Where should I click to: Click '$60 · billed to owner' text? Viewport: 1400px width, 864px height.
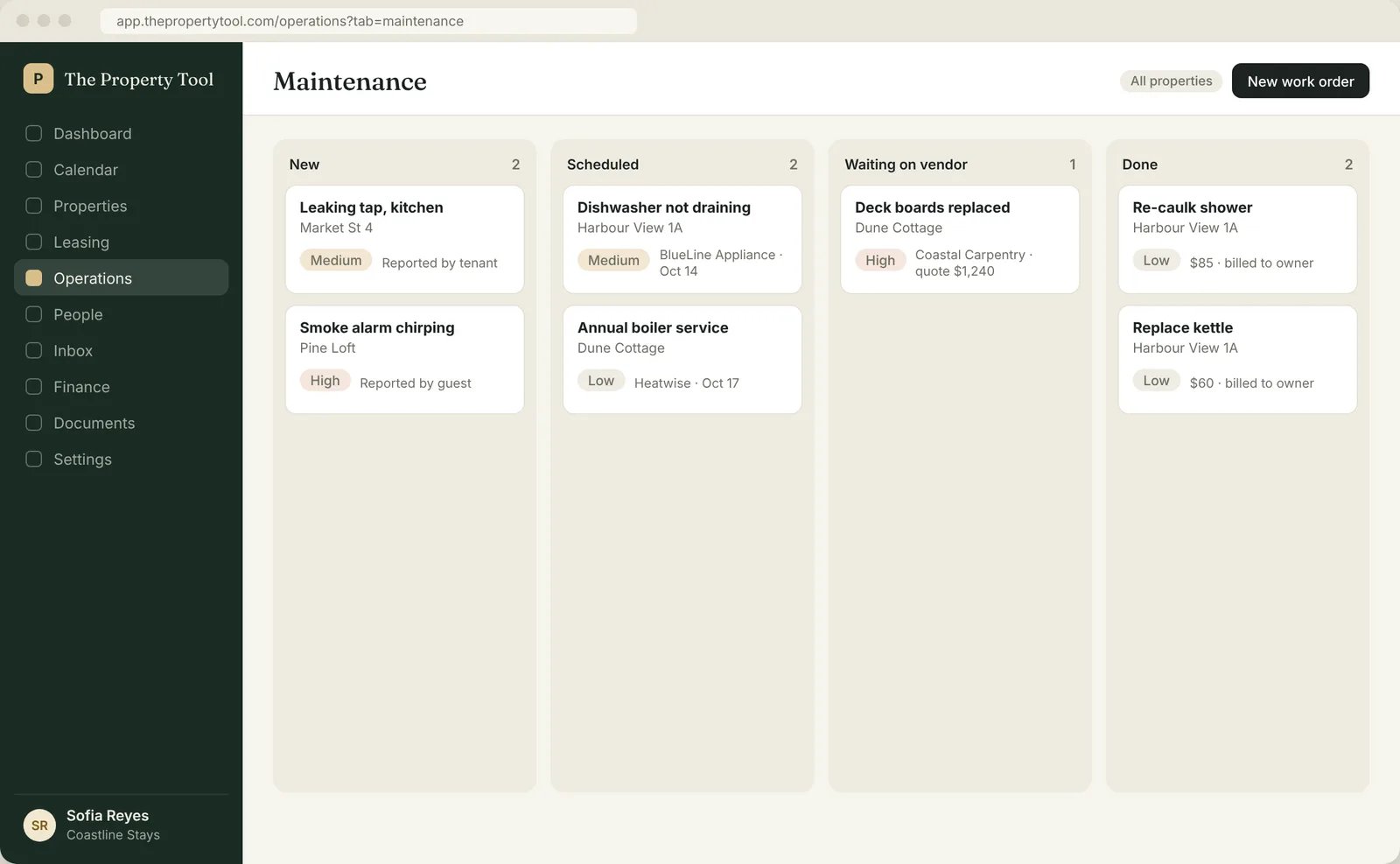point(1251,383)
